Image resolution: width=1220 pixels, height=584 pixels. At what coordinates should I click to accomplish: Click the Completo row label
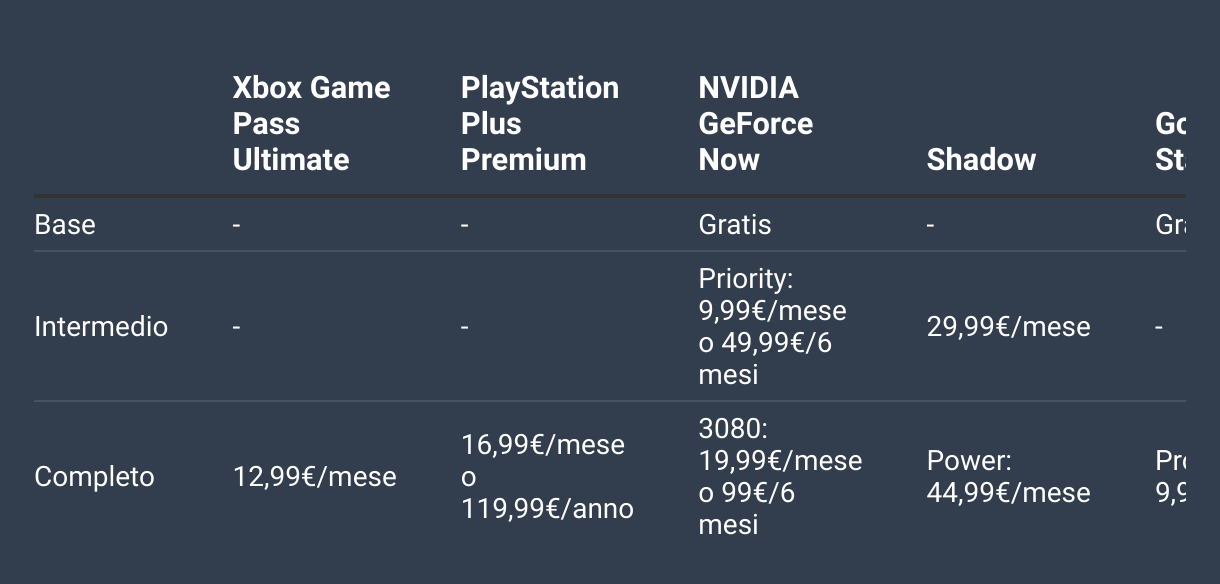pyautogui.click(x=94, y=476)
